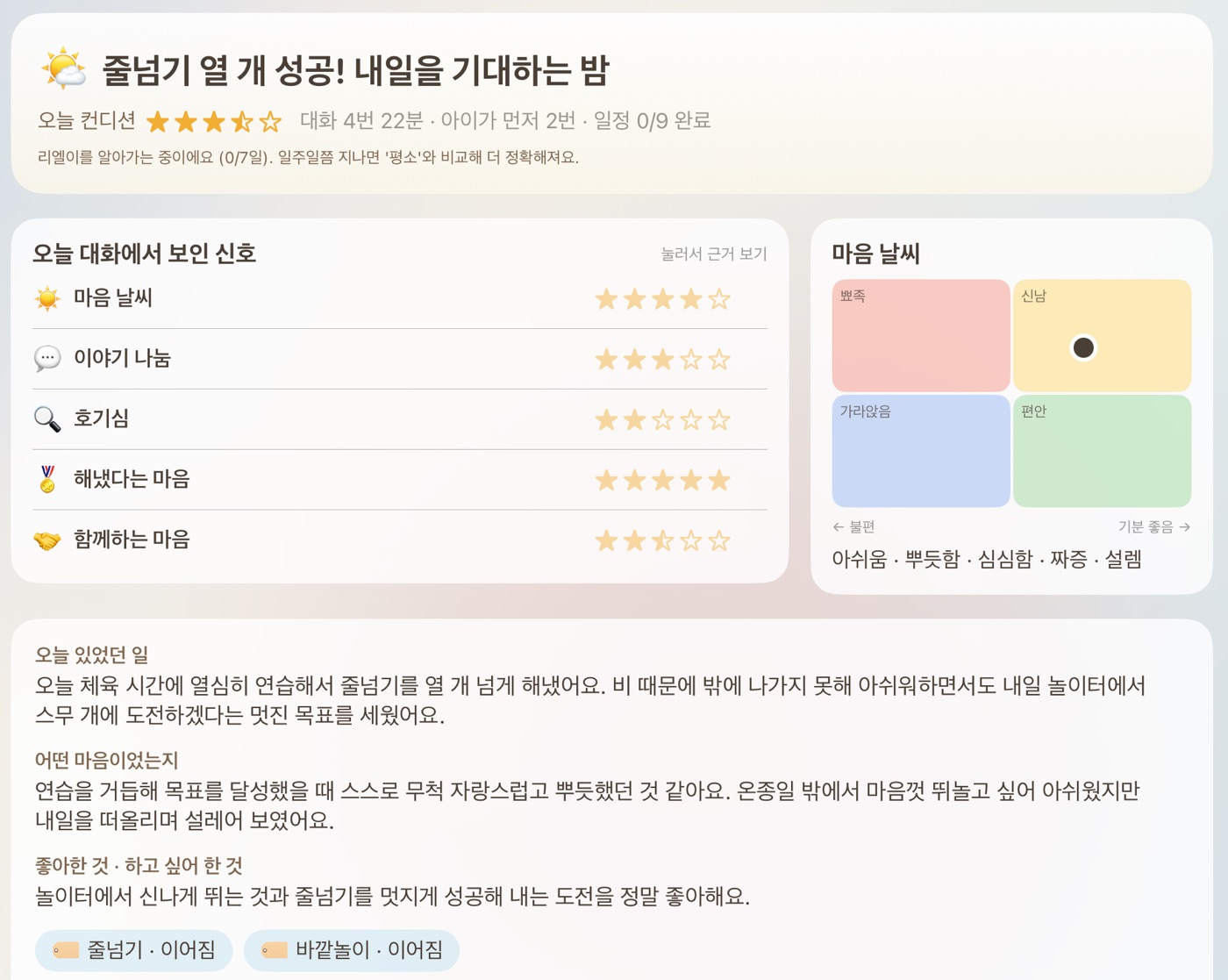
Task: Click the magnifier icon for 호기심
Action: pos(47,419)
